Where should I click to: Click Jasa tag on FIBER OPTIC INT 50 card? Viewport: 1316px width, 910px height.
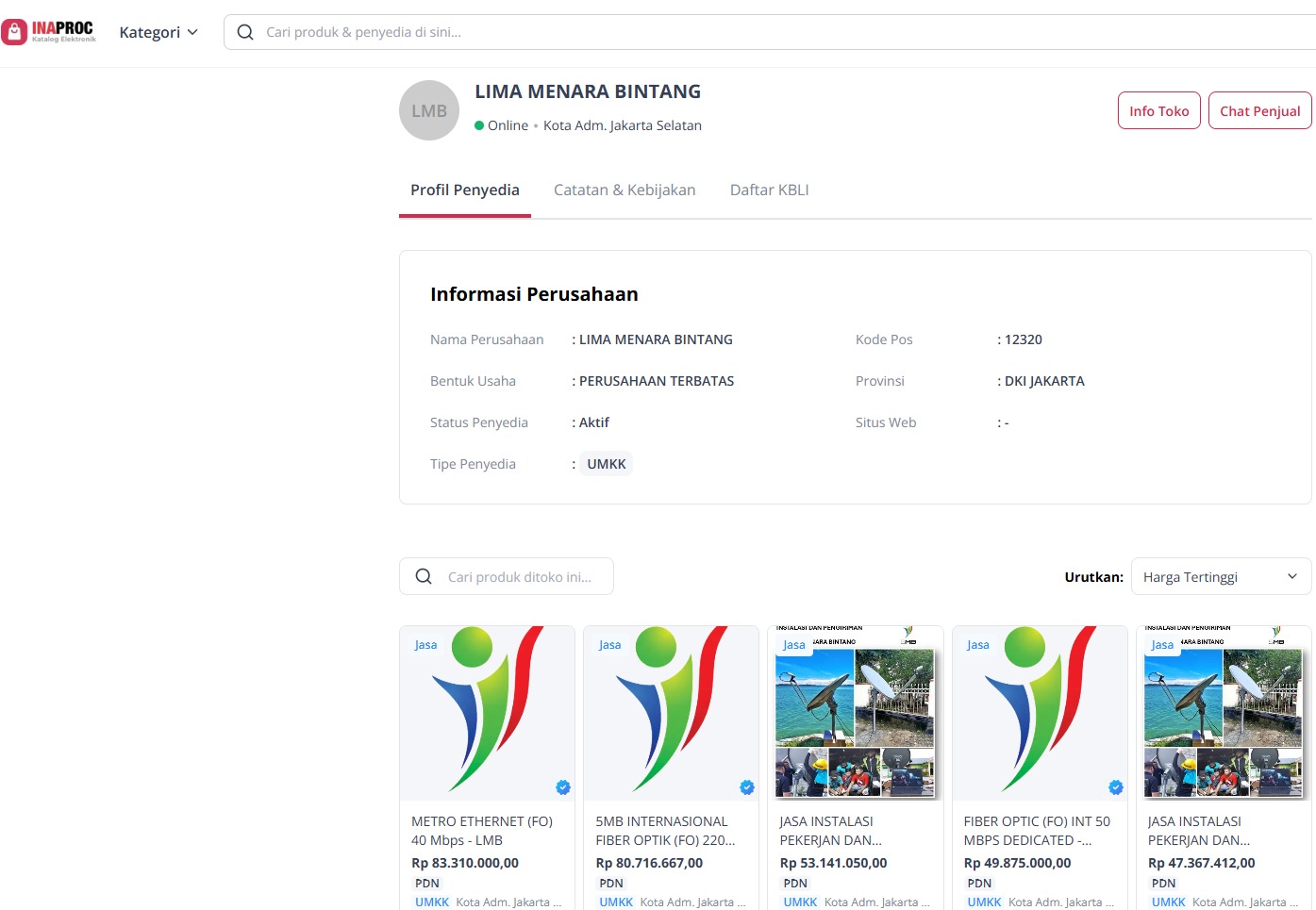click(x=978, y=645)
